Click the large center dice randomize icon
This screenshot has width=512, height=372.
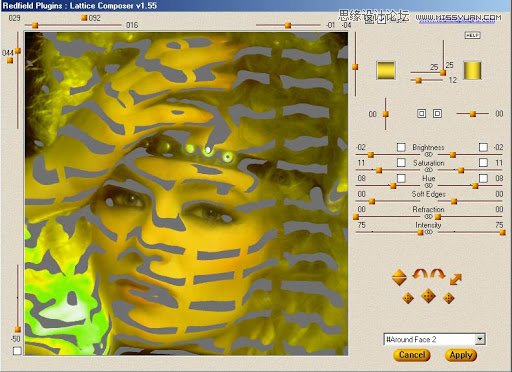(x=428, y=296)
